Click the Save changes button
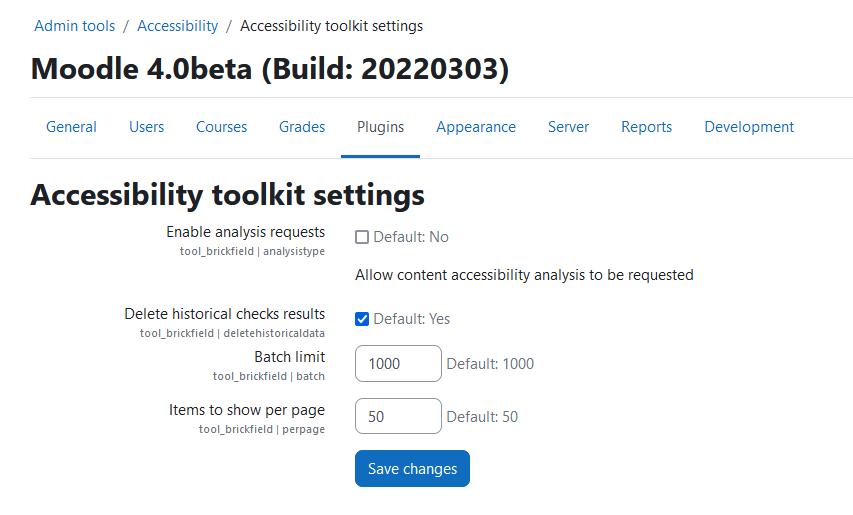 point(412,468)
